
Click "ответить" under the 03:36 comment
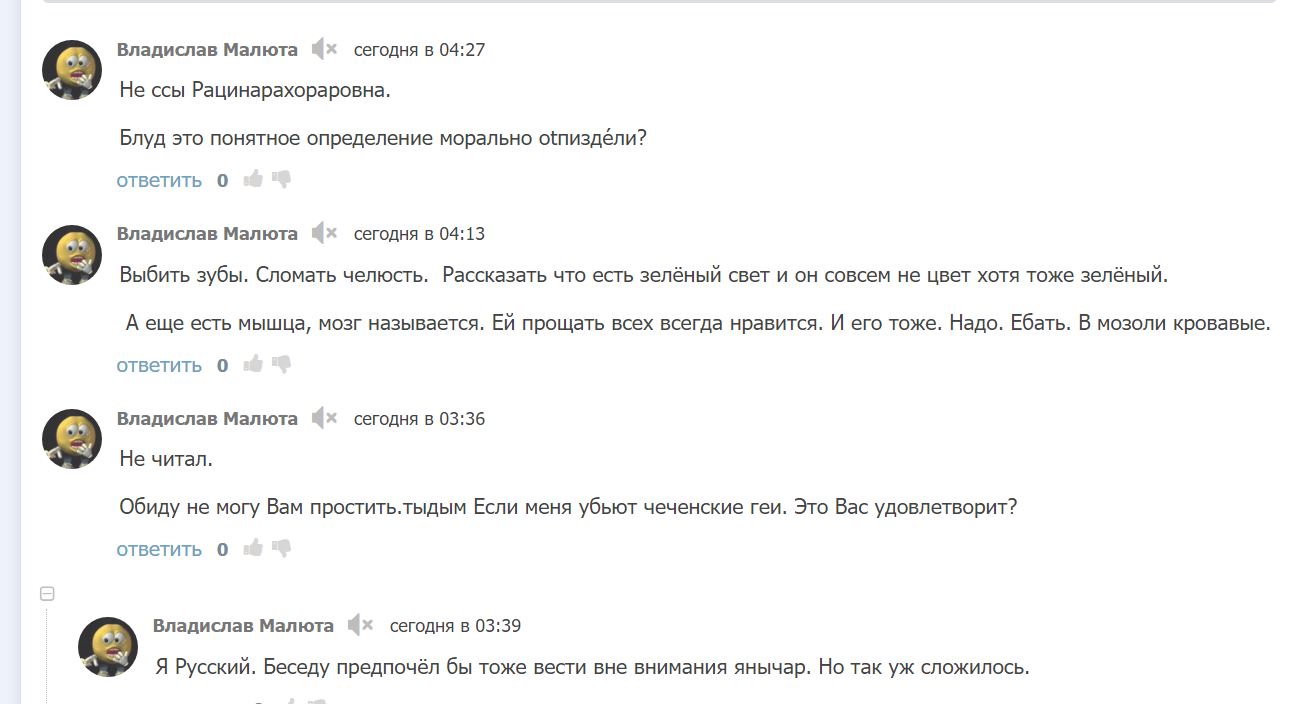point(159,550)
